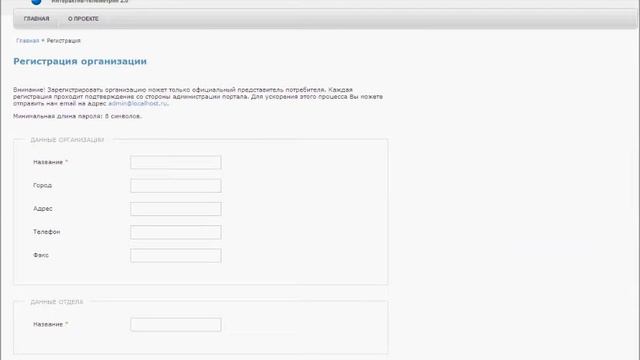This screenshot has width=640, height=360.
Task: Click the Адрес field label
Action: coord(43,209)
